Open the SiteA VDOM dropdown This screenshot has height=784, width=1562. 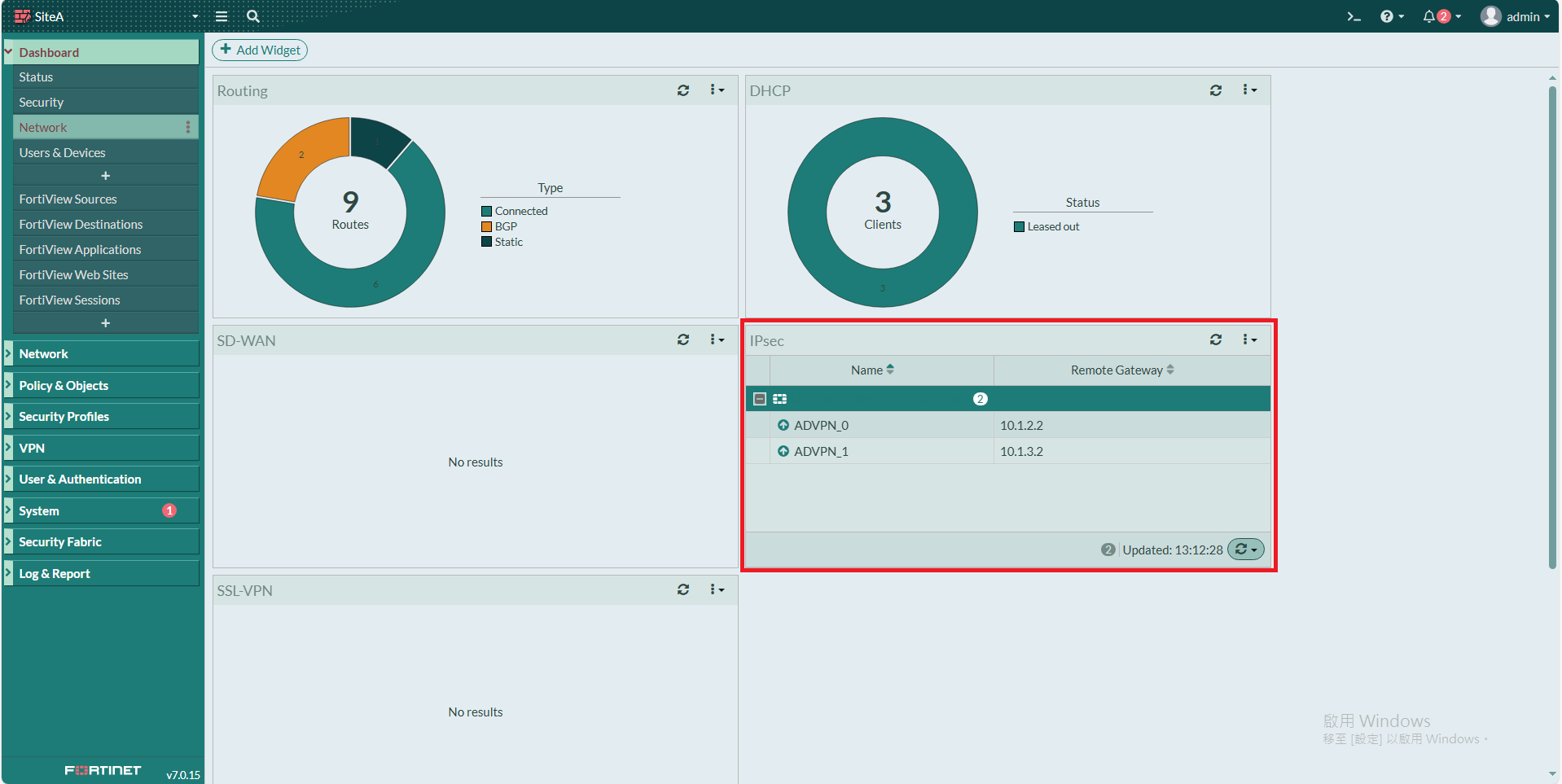pyautogui.click(x=195, y=16)
